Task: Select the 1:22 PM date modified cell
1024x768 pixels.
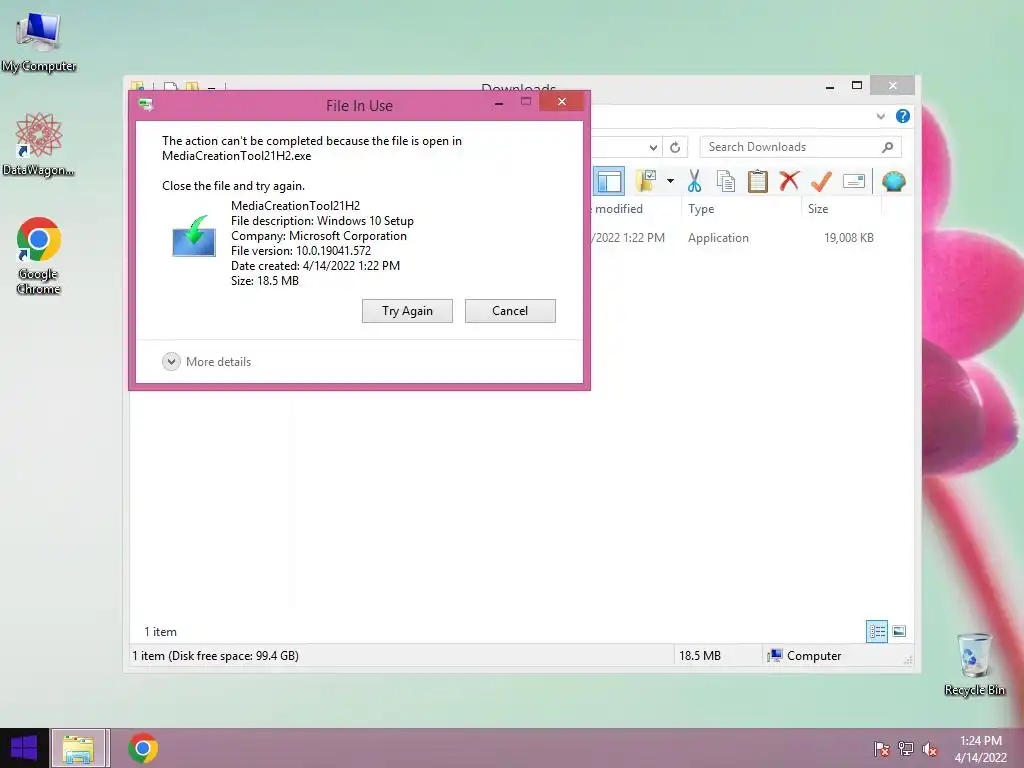Action: (628, 238)
